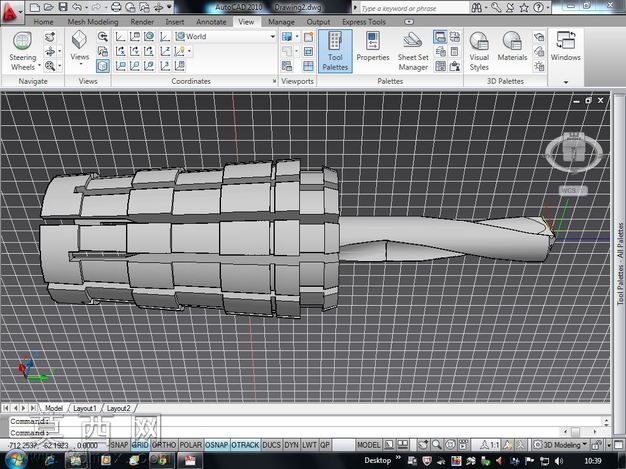Open the WCS dropdown below ViewCube

coord(573,190)
